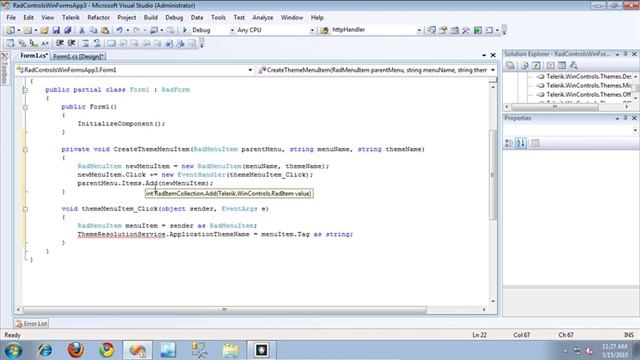640x360 pixels.
Task: Click the Copy icon in toolbar
Action: tap(93, 30)
